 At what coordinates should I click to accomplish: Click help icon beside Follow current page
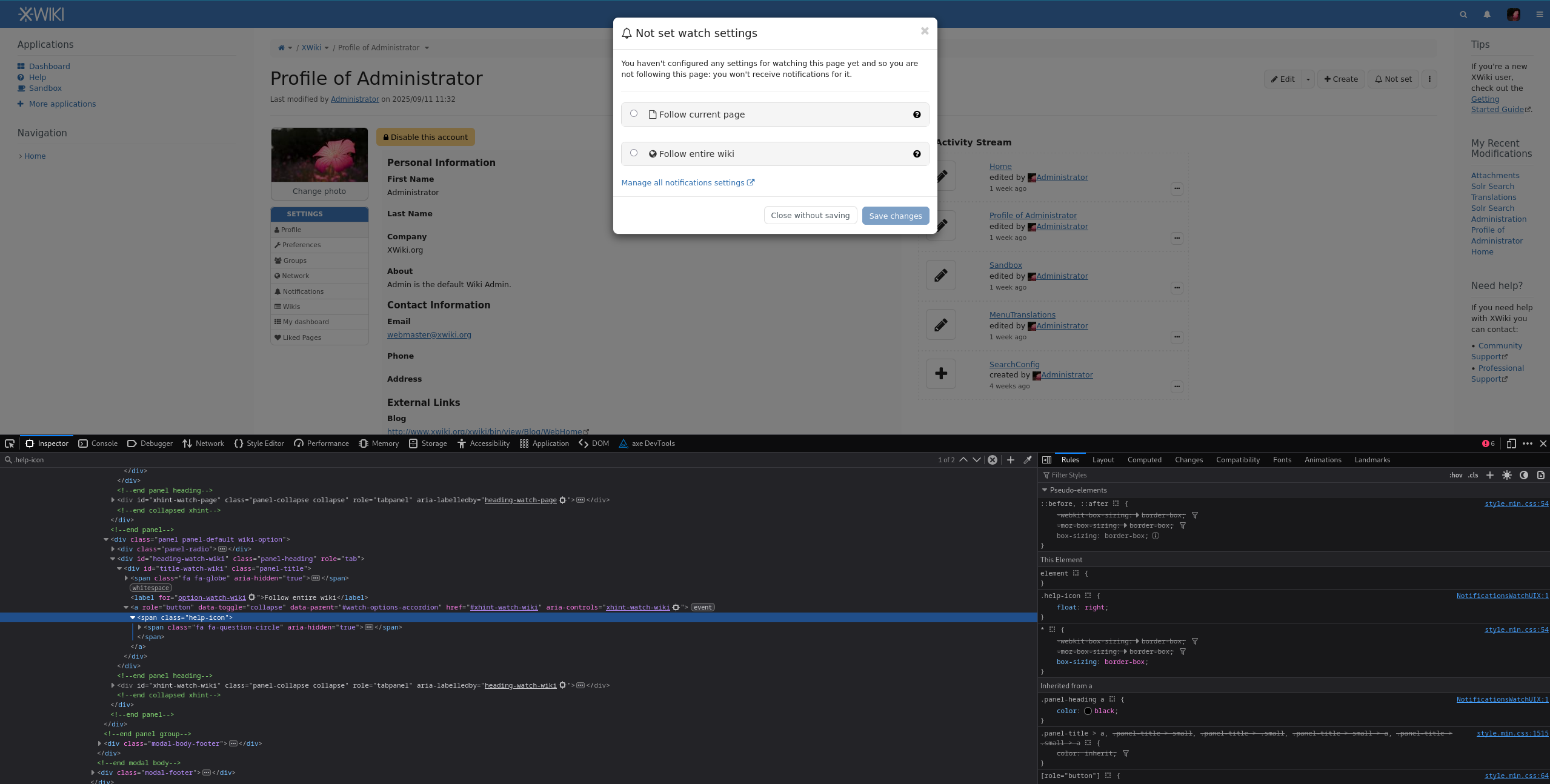coord(917,115)
